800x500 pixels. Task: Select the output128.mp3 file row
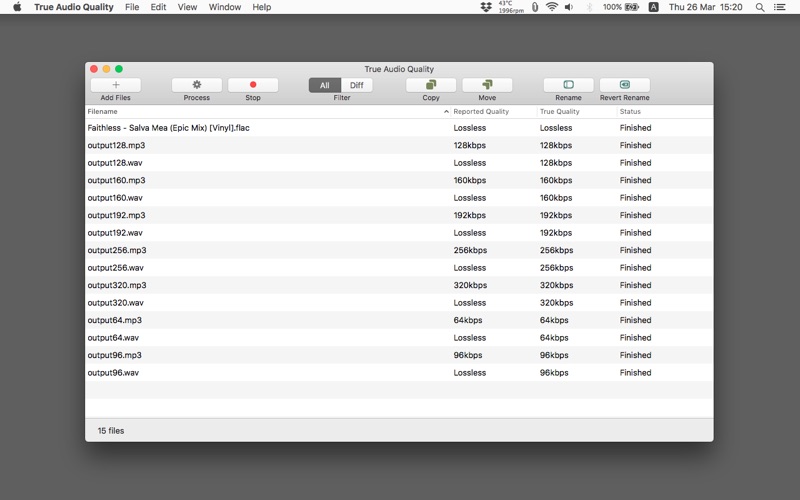(x=399, y=145)
